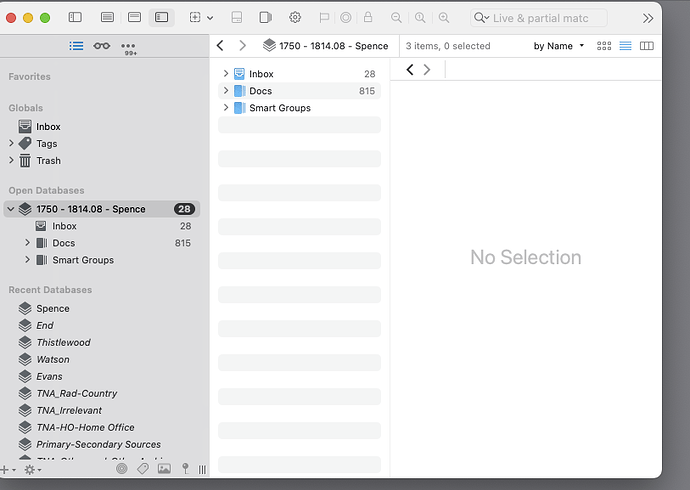690x490 pixels.
Task: Select the 1750 - 1814.08 - Spence database
Action: [x=102, y=209]
